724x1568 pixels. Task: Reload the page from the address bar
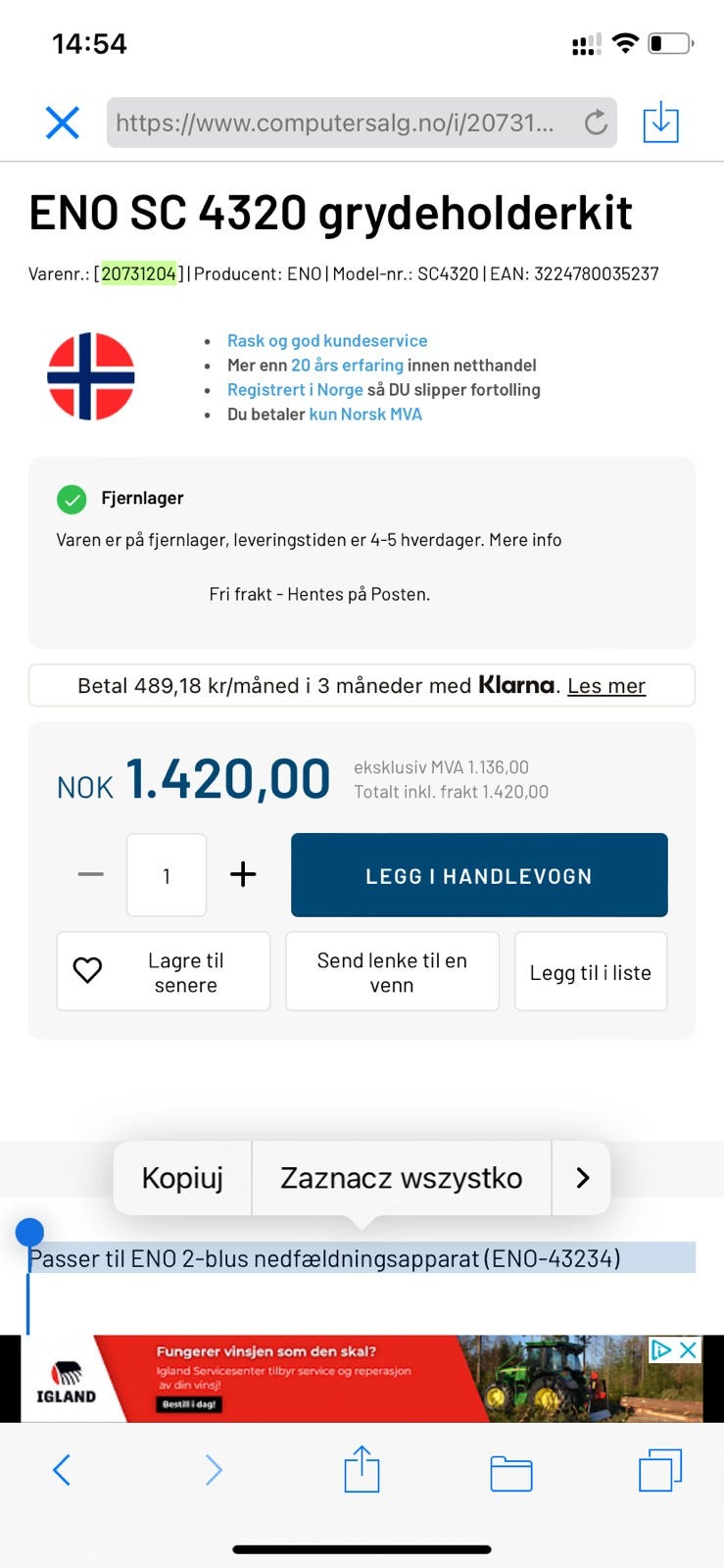(x=596, y=122)
